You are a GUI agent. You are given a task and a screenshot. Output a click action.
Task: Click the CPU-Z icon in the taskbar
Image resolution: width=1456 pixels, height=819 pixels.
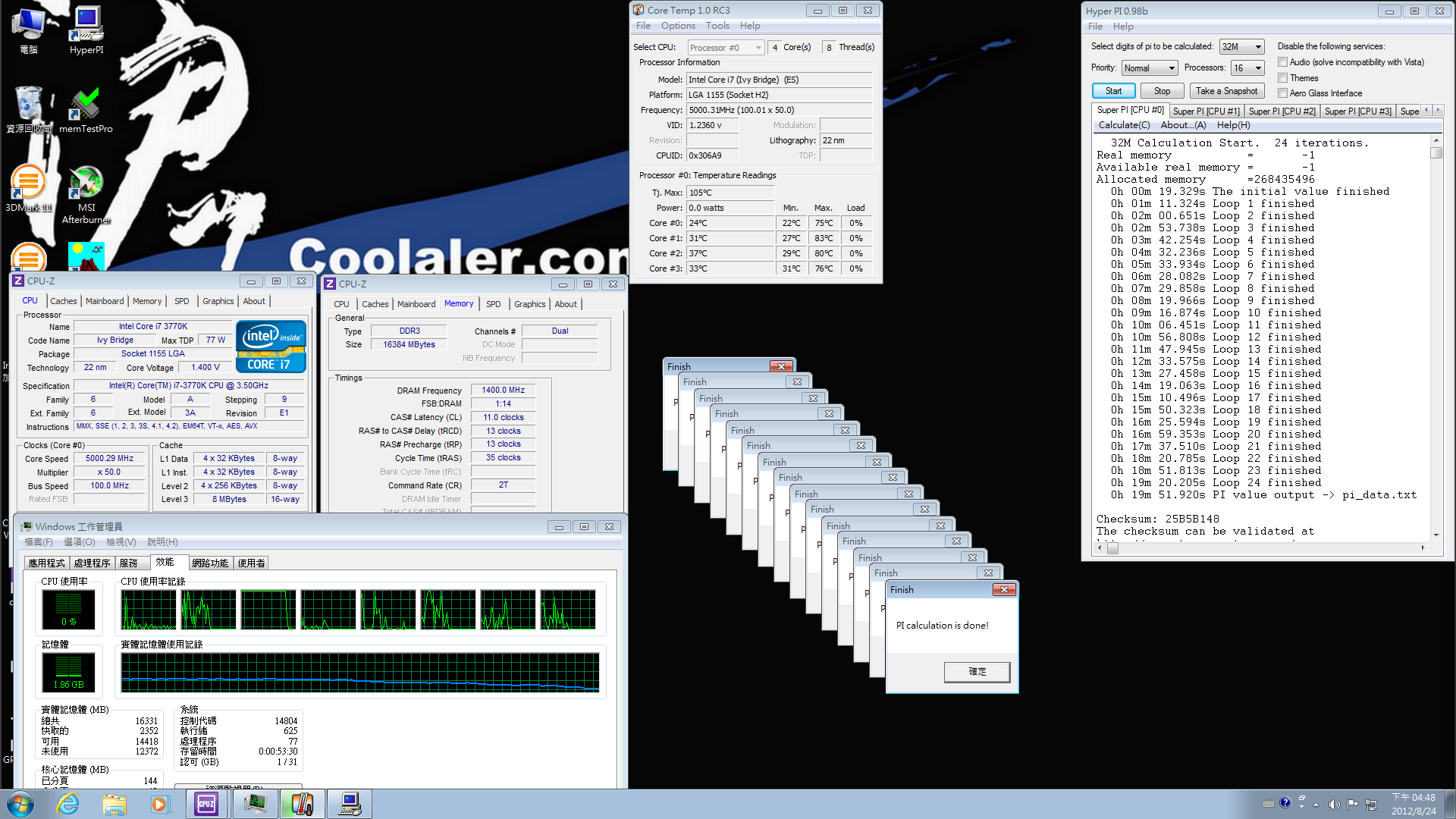[206, 804]
